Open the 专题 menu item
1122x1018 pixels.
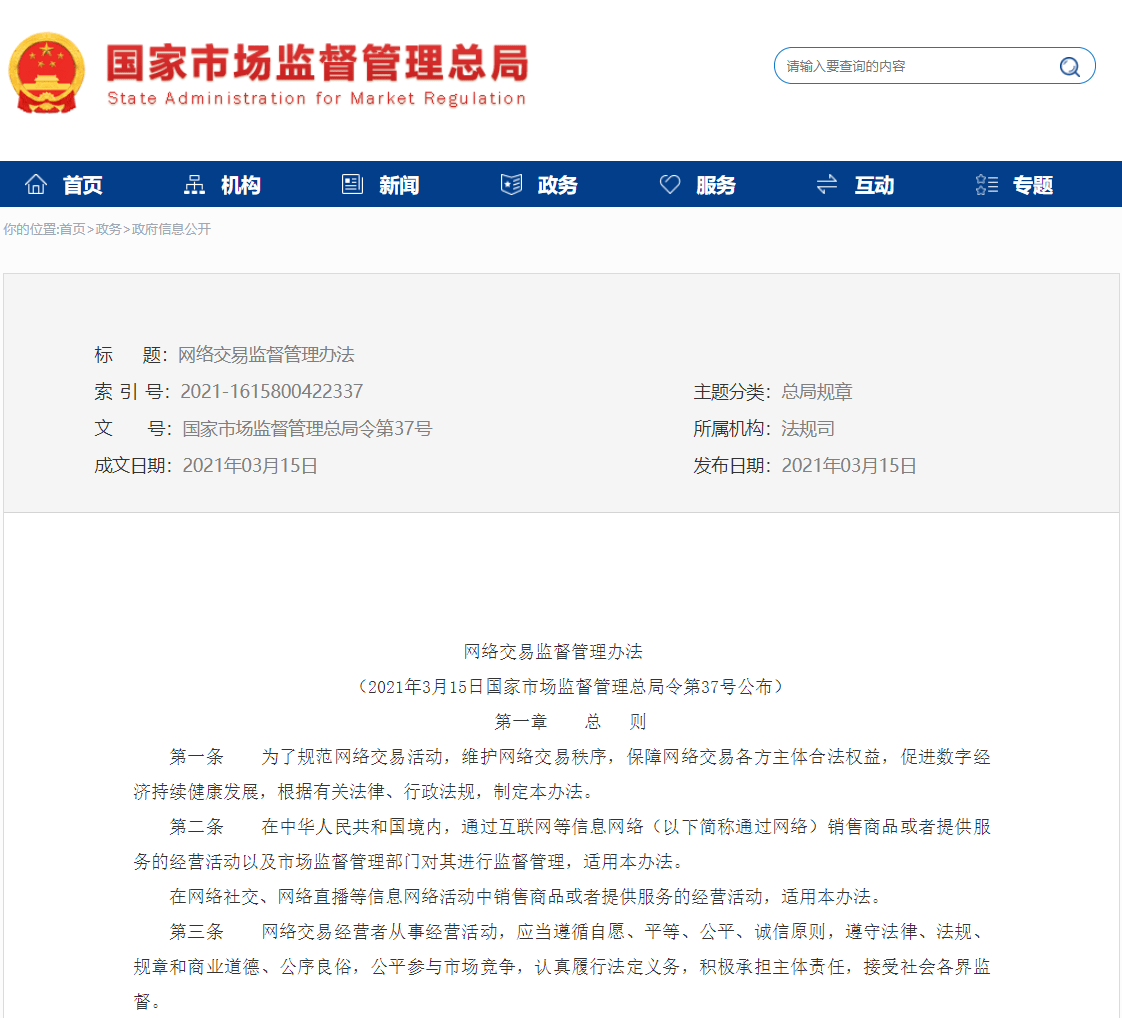pos(1033,185)
